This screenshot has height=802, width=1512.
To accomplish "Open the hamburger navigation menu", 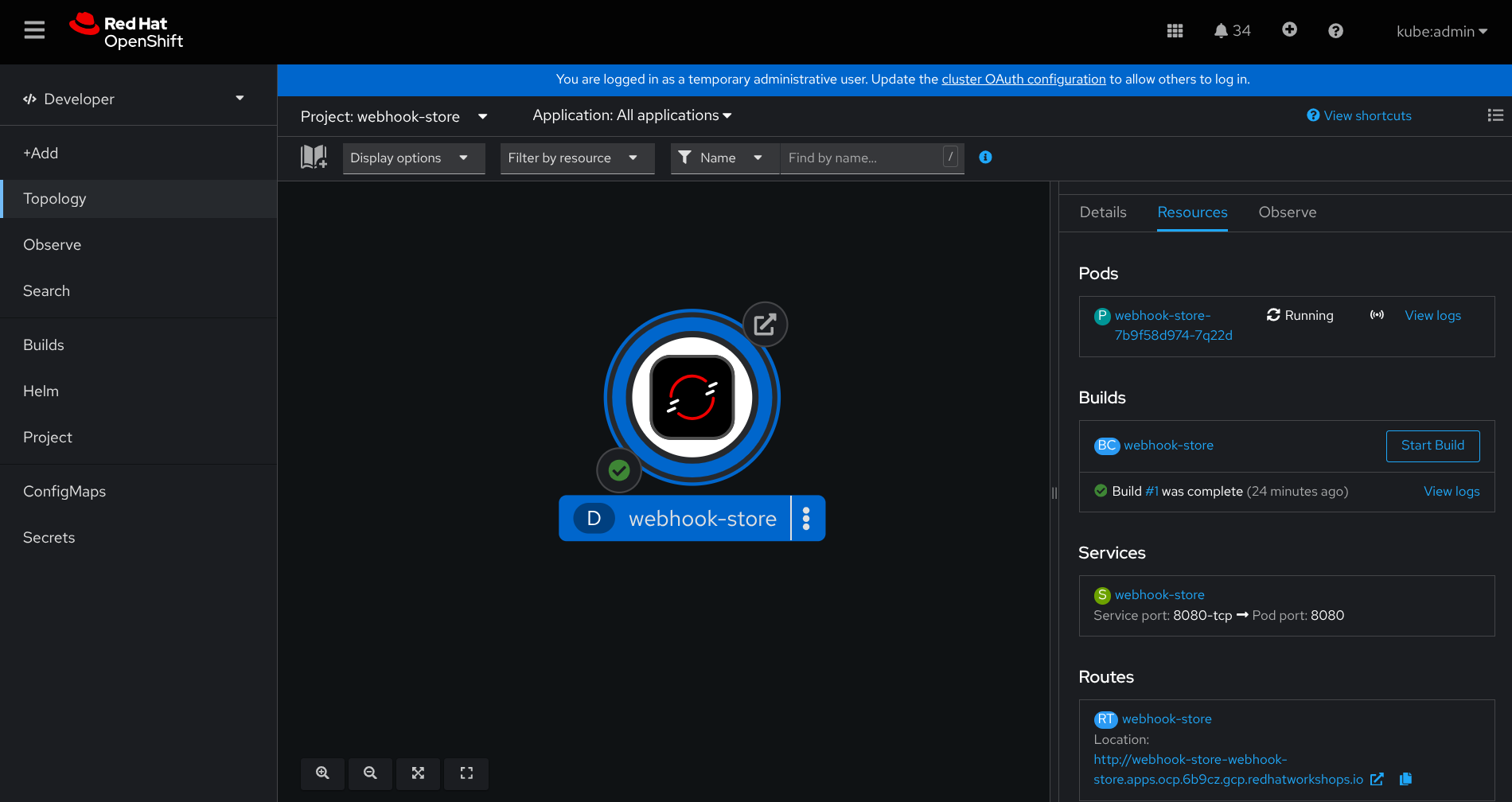I will 34,31.
